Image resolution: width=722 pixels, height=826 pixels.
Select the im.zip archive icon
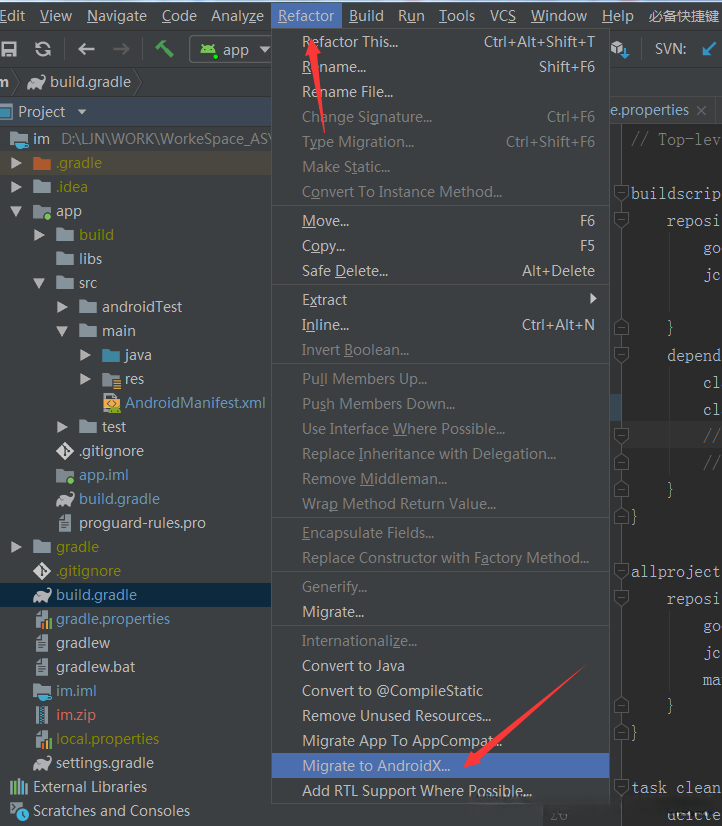click(x=42, y=715)
